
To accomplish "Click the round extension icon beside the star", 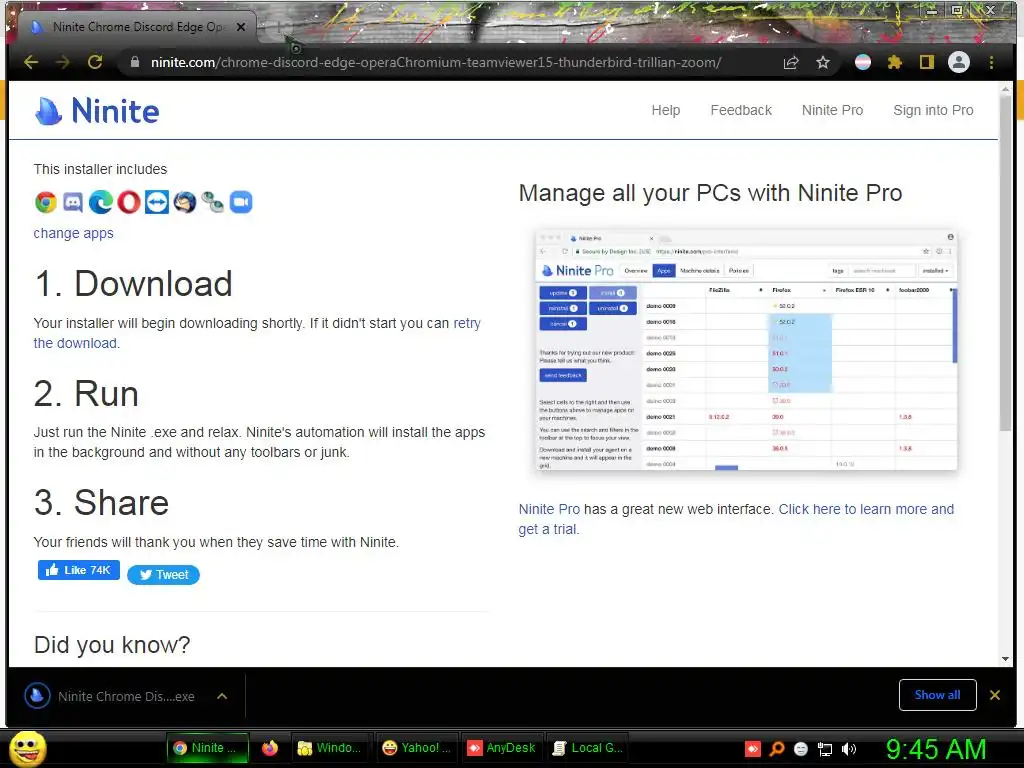I will (863, 63).
